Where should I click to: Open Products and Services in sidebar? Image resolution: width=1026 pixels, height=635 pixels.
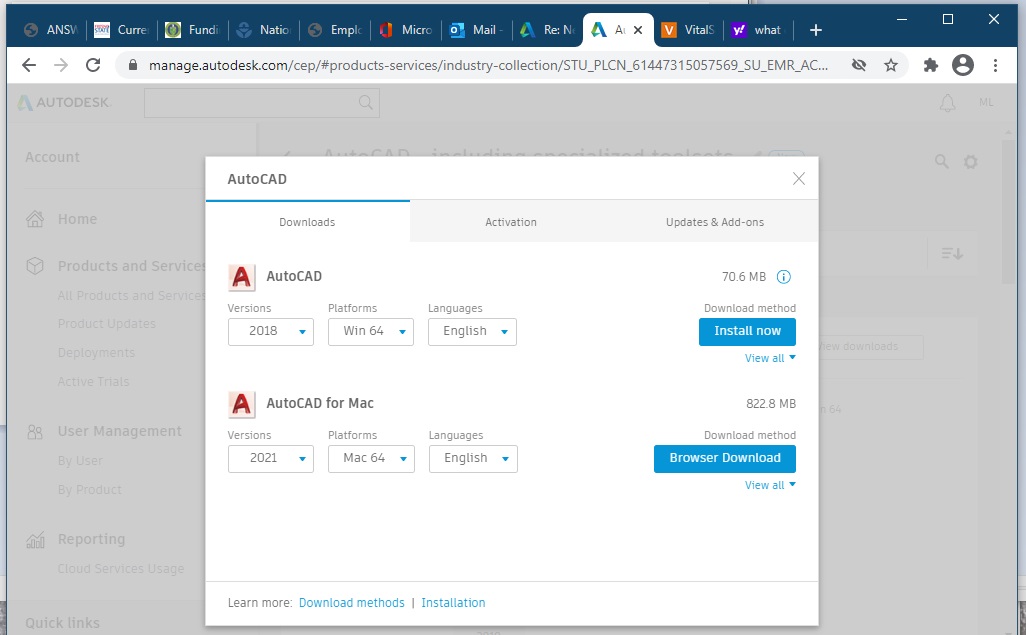pos(132,266)
